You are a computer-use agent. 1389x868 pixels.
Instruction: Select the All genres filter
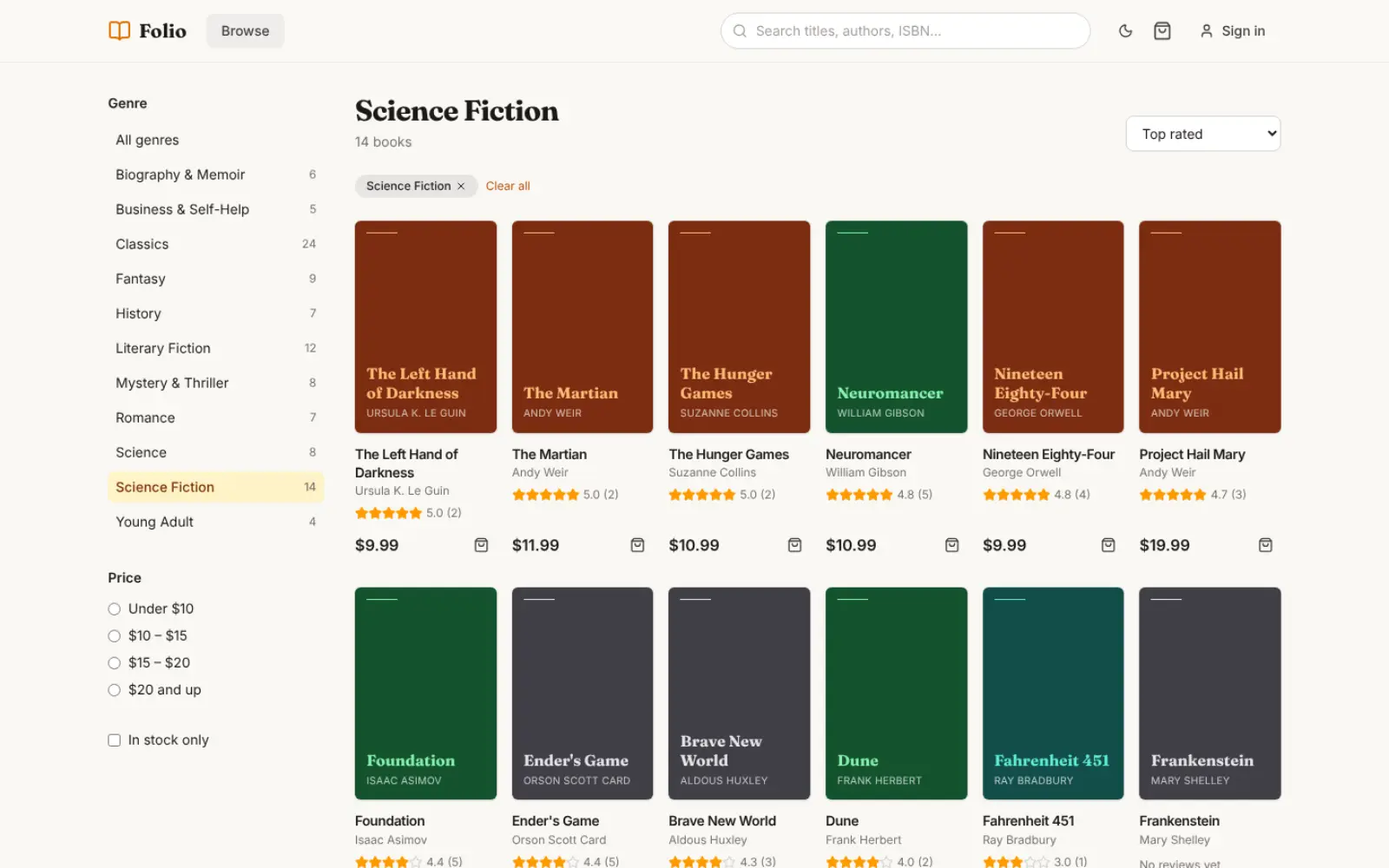pyautogui.click(x=215, y=140)
